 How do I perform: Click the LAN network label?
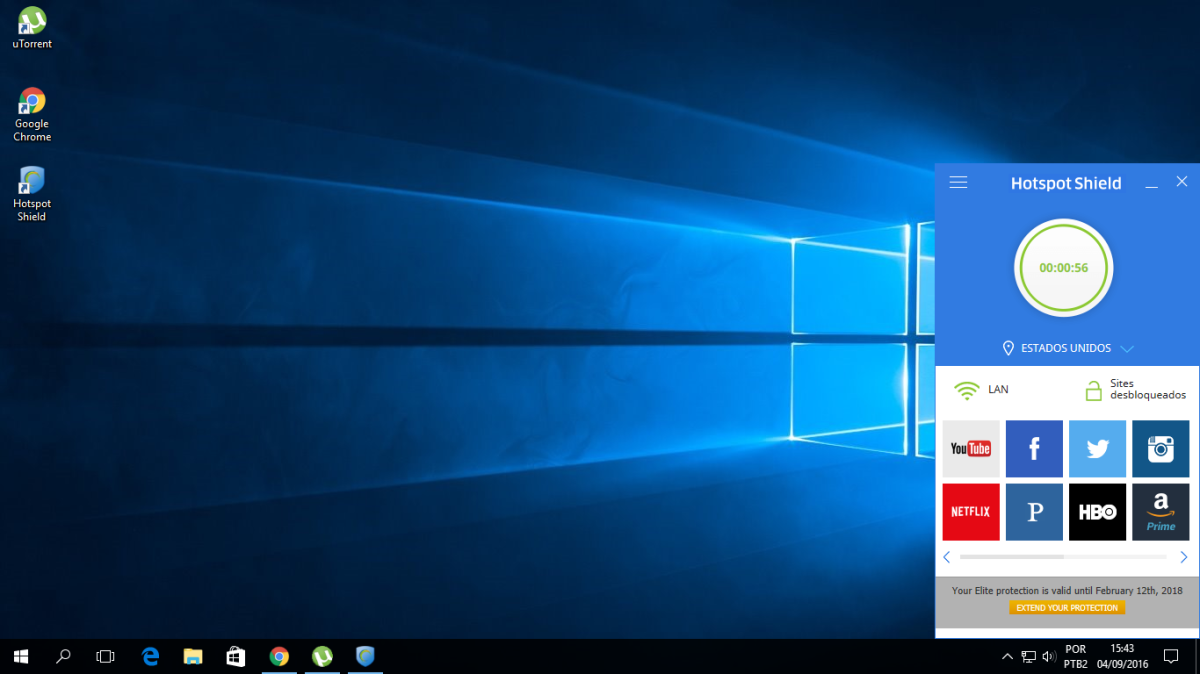tap(998, 390)
